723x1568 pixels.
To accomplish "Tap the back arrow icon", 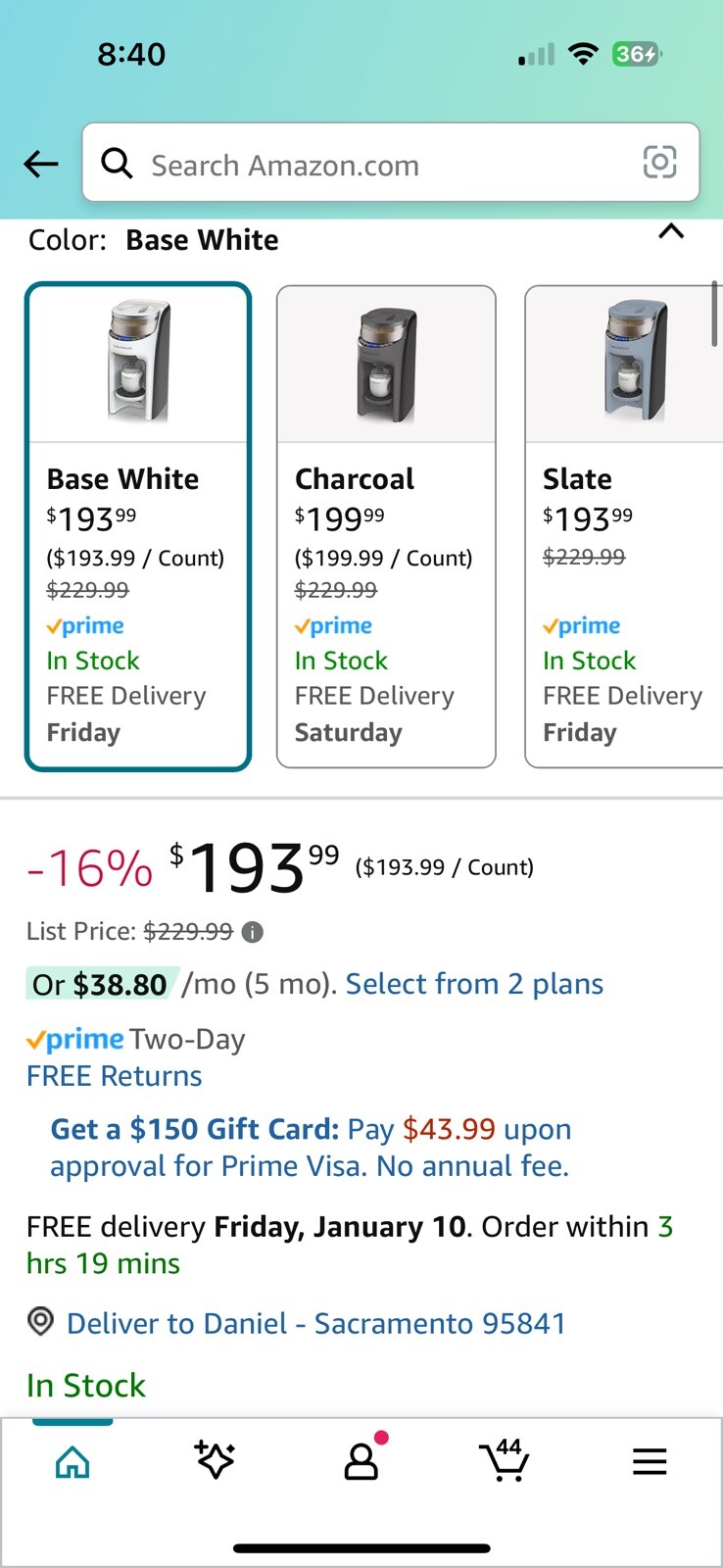I will pos(41,164).
